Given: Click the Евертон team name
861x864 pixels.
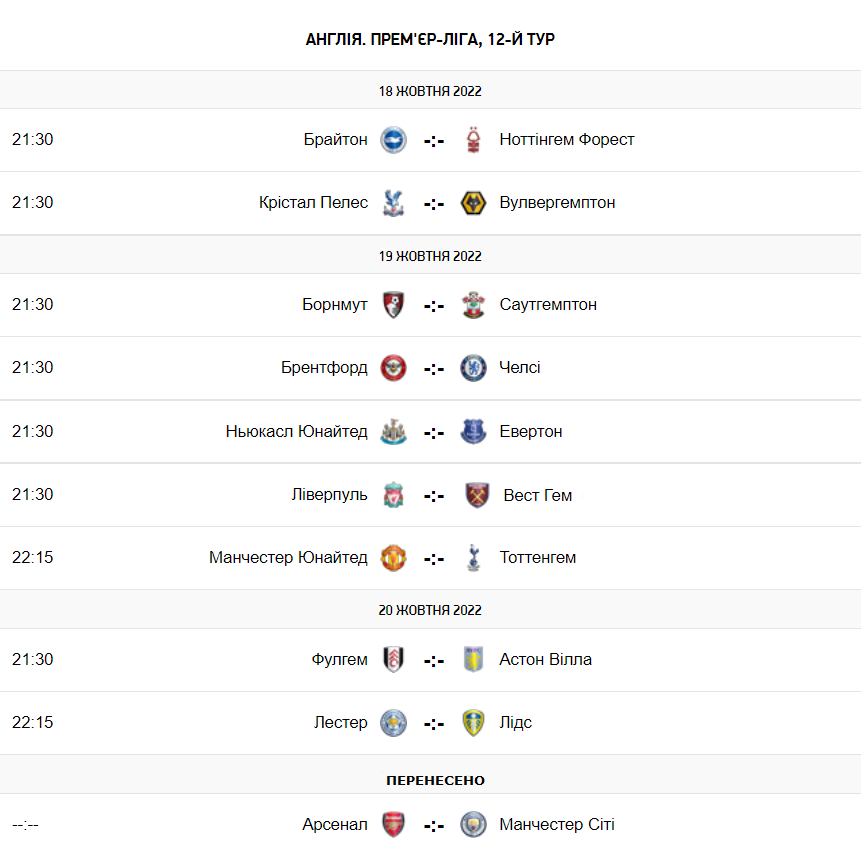Looking at the screenshot, I should pos(531,432).
